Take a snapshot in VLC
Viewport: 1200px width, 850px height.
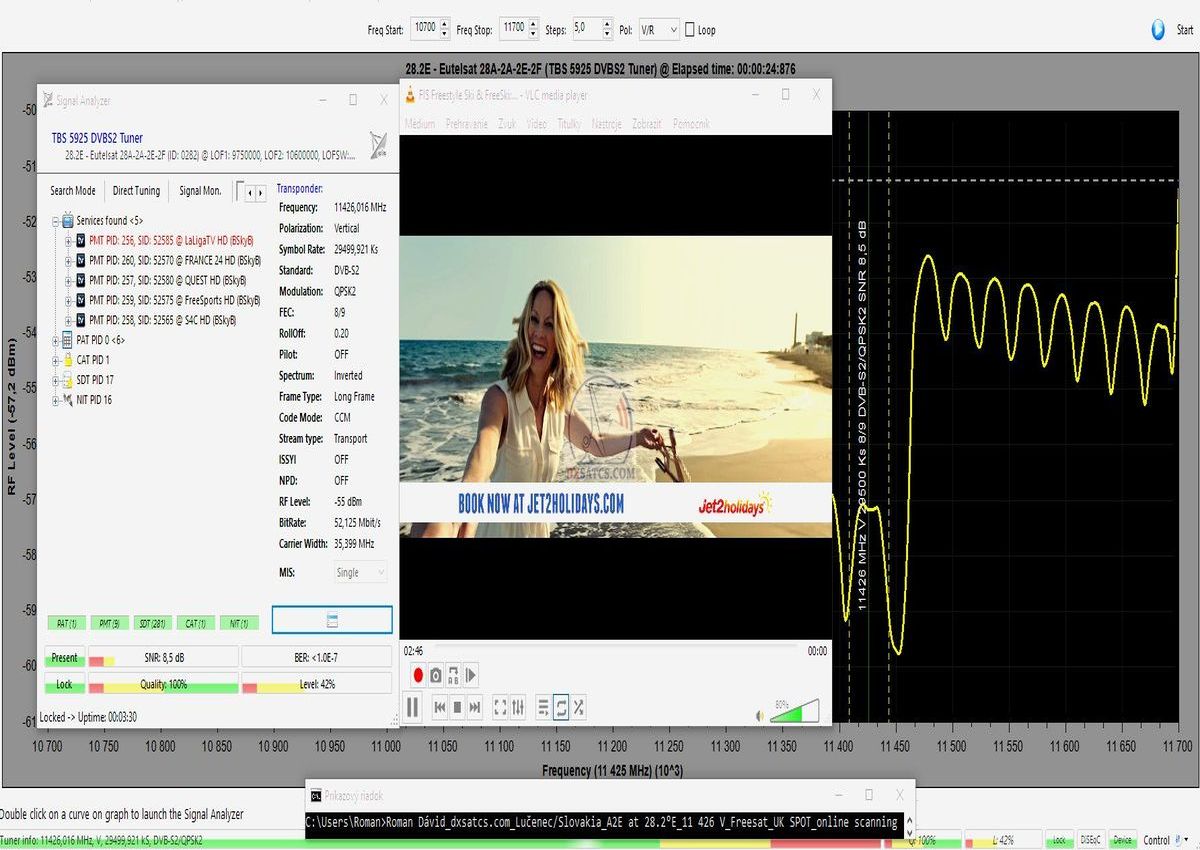pos(436,675)
